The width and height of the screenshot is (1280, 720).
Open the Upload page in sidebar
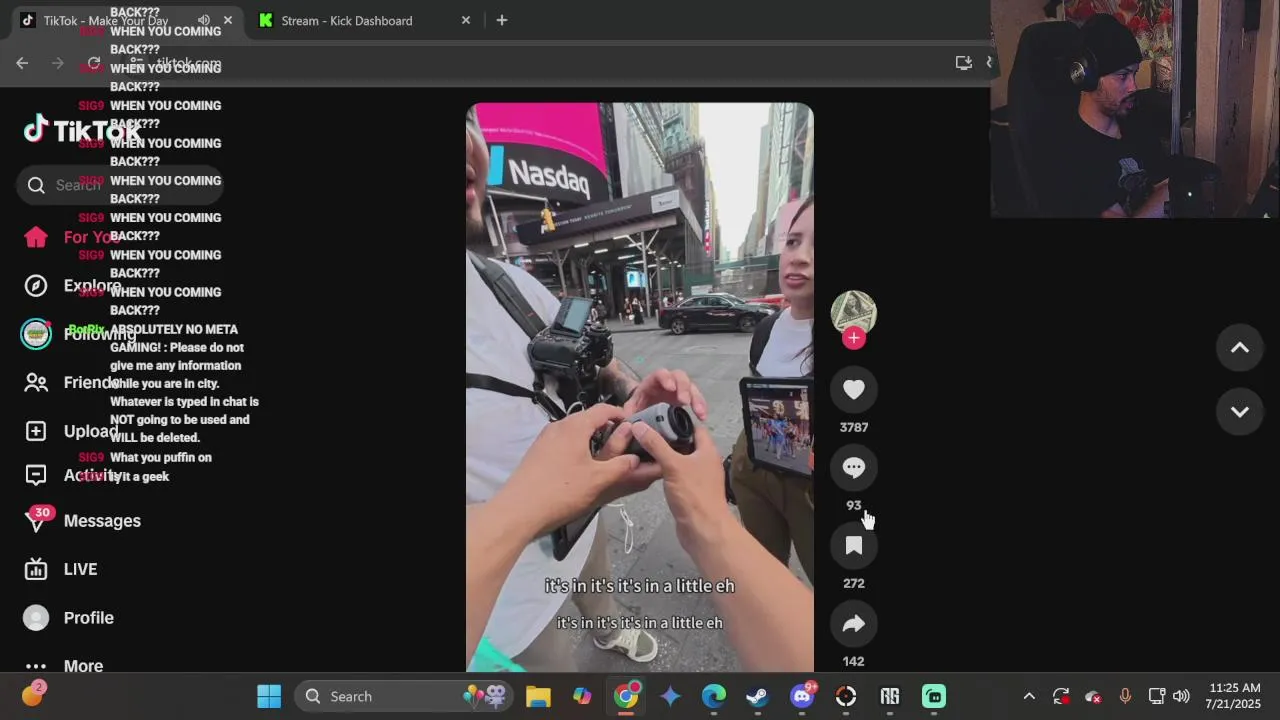[72, 431]
